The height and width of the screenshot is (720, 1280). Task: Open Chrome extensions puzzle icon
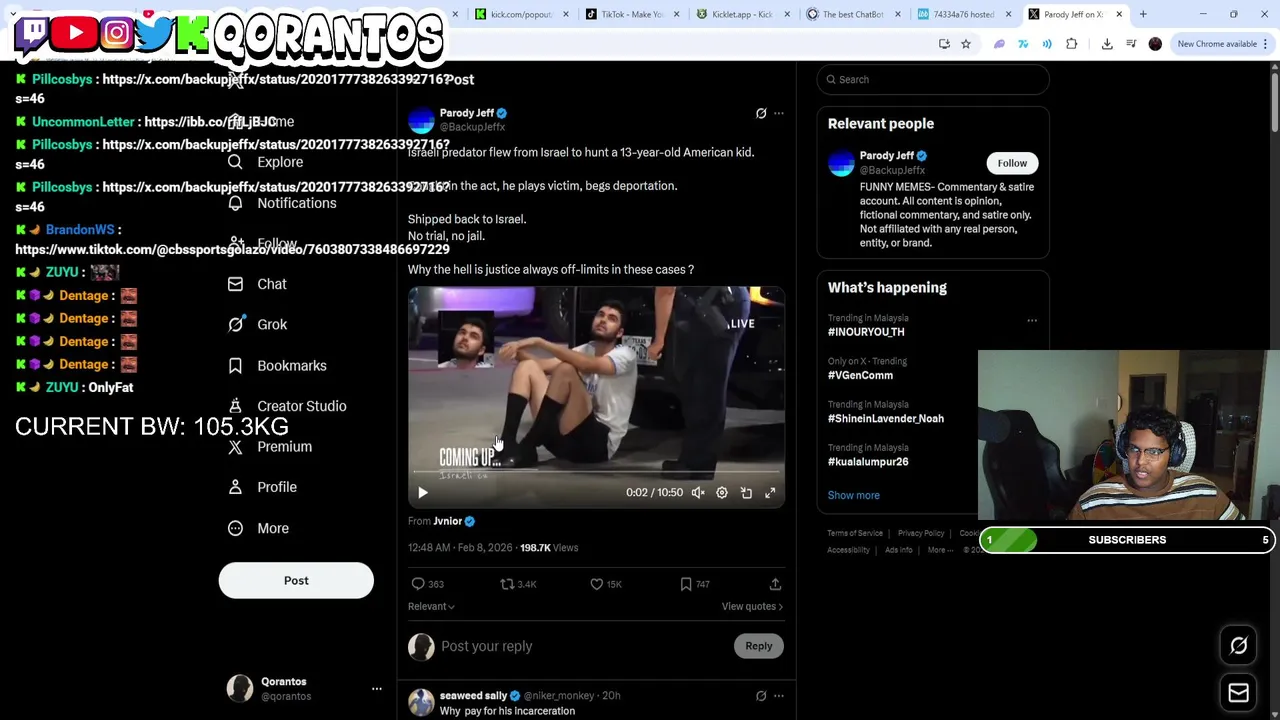click(x=1072, y=44)
